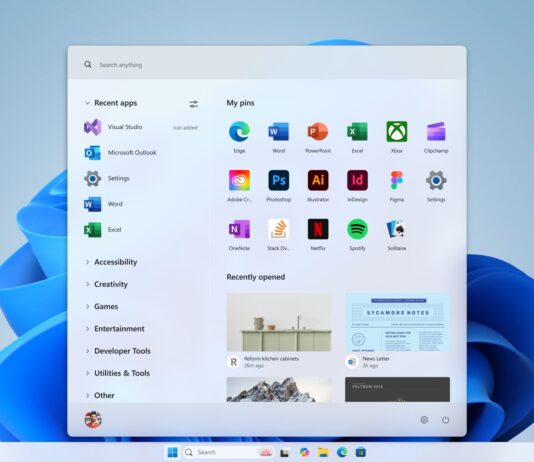The height and width of the screenshot is (462, 534).
Task: Open Reform kitchen cabinets recent file
Action: click(279, 330)
